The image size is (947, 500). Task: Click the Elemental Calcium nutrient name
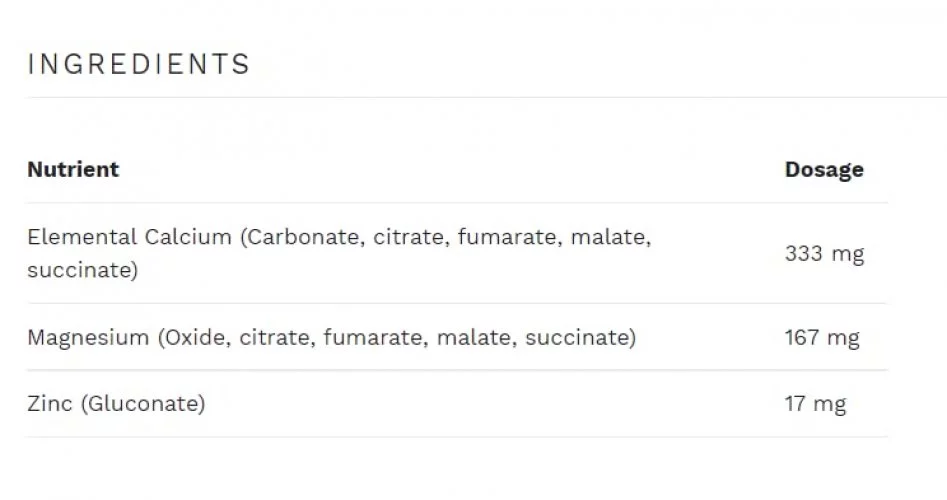pos(129,237)
